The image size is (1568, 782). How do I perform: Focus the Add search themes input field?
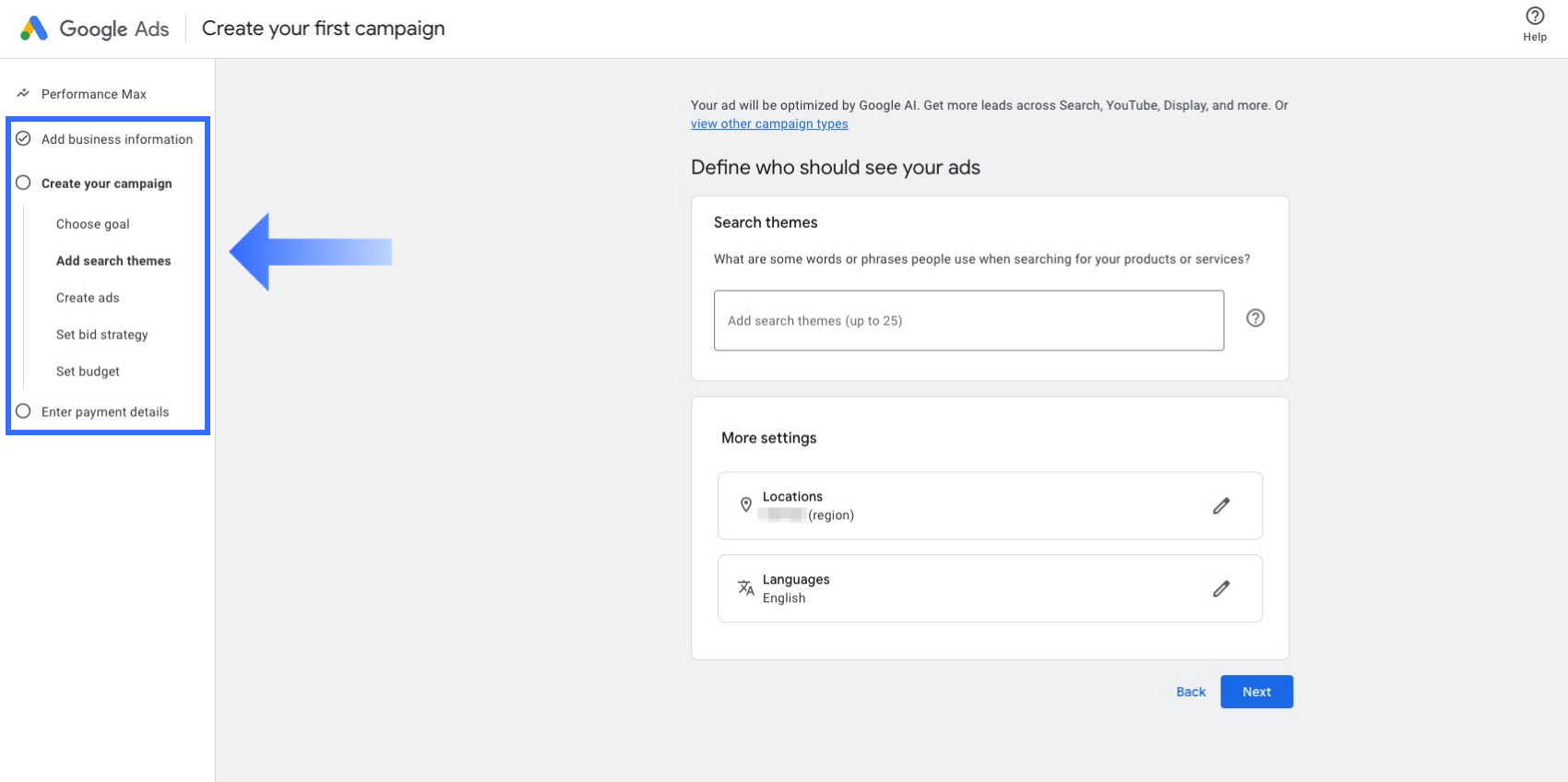coord(968,321)
